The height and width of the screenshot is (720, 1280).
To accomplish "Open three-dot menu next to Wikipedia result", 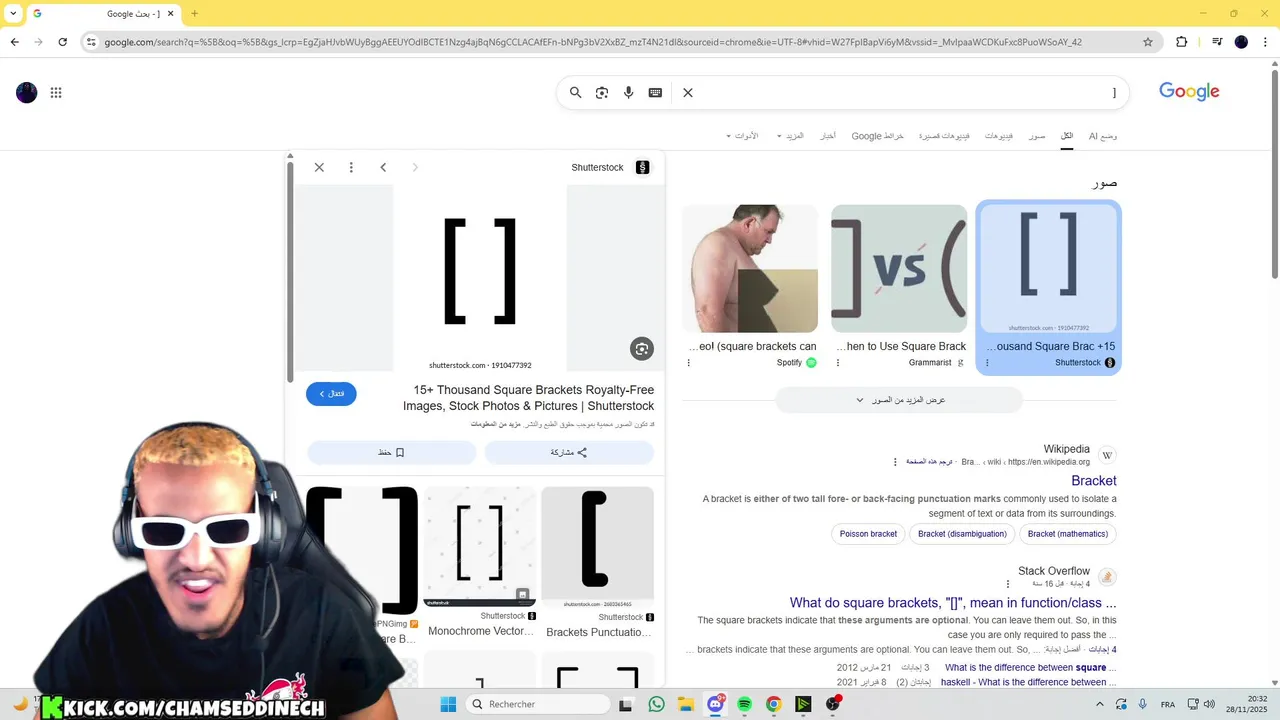I will click(896, 462).
